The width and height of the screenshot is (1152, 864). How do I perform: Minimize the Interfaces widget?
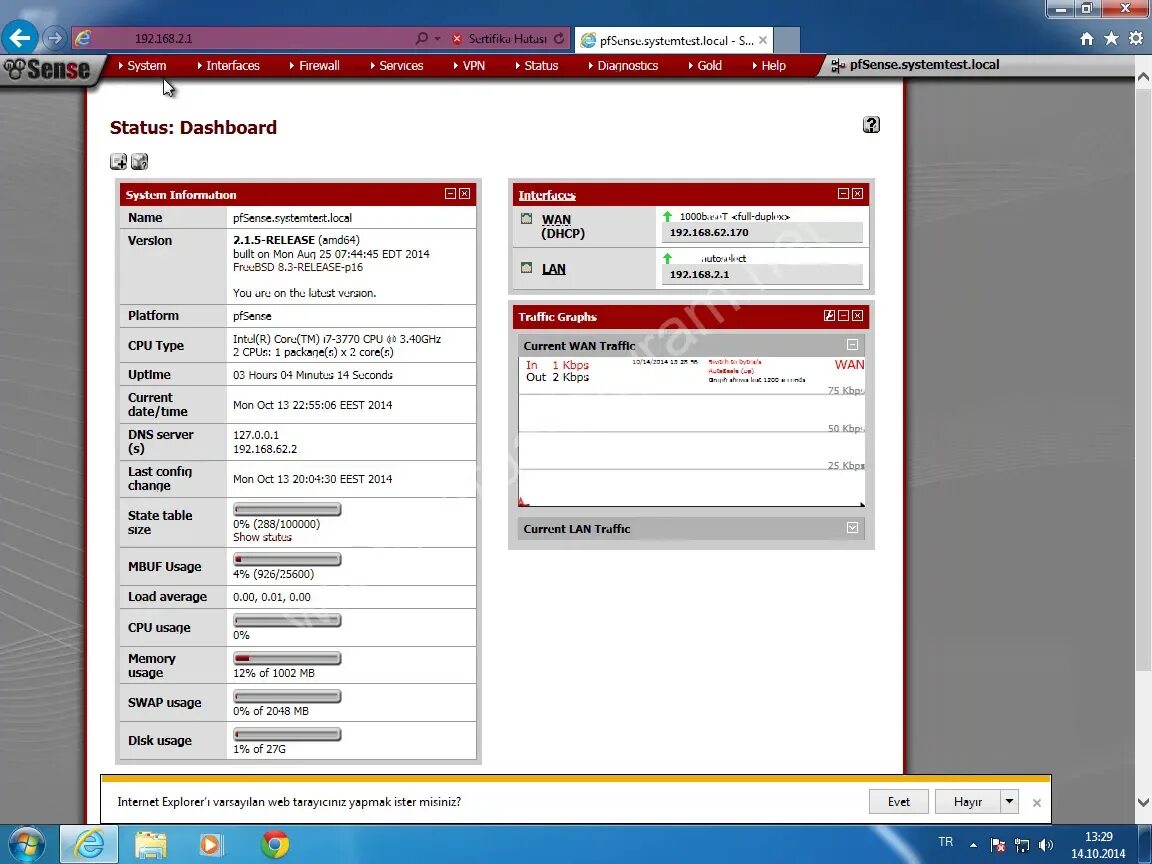843,194
